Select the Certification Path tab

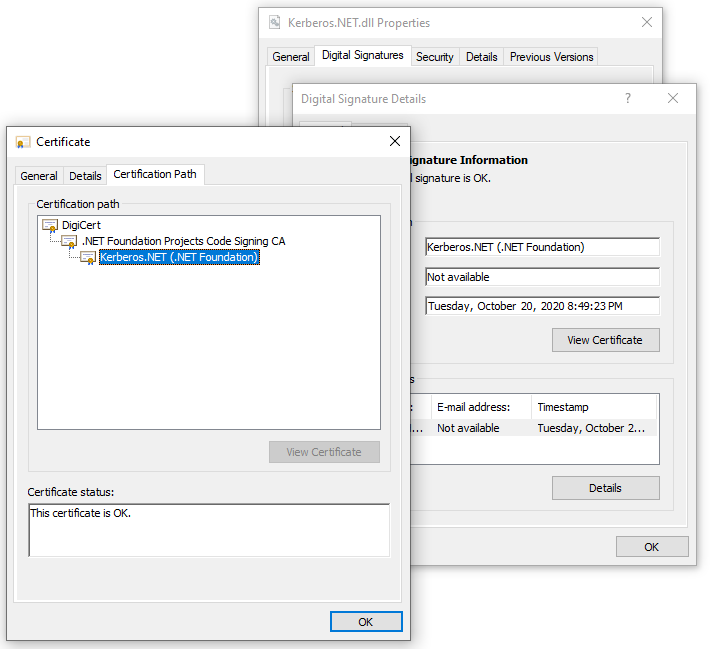[155, 174]
